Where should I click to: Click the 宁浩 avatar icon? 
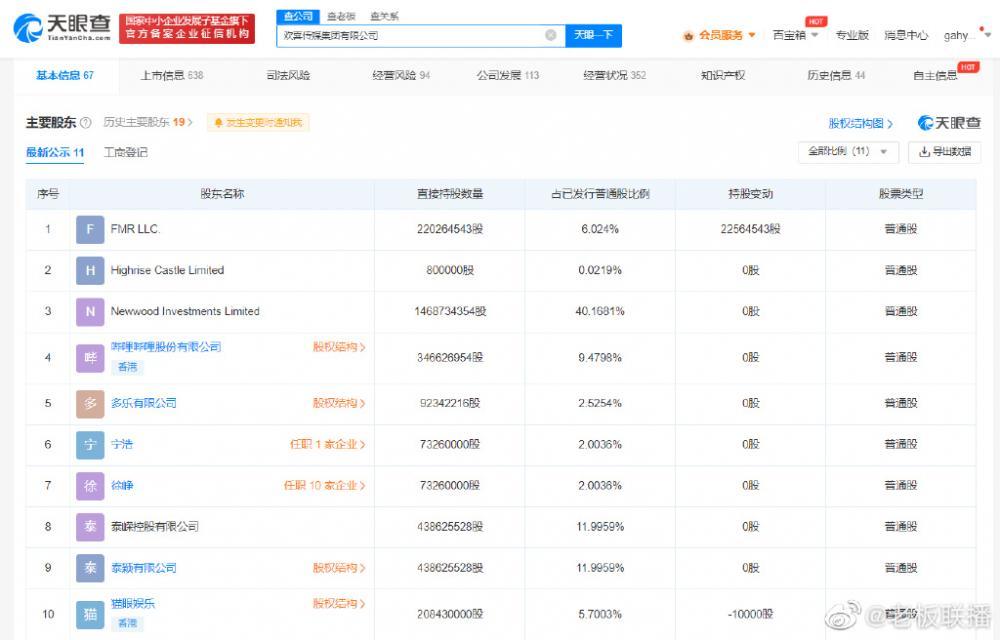[90, 445]
